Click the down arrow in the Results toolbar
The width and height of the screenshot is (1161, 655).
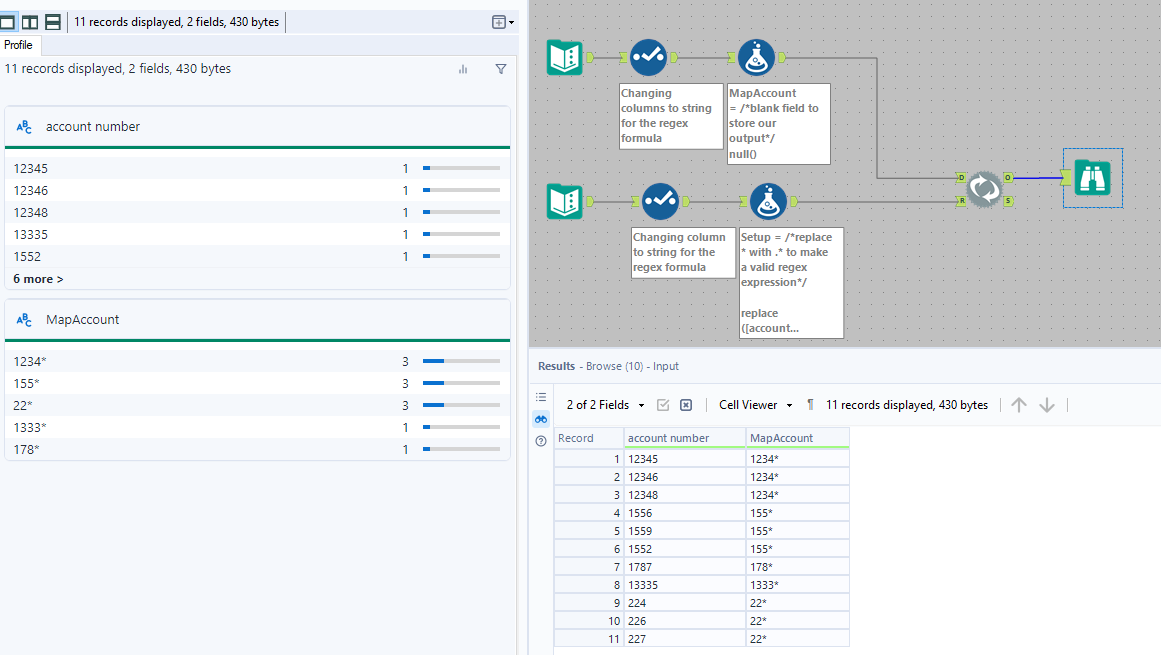1046,404
